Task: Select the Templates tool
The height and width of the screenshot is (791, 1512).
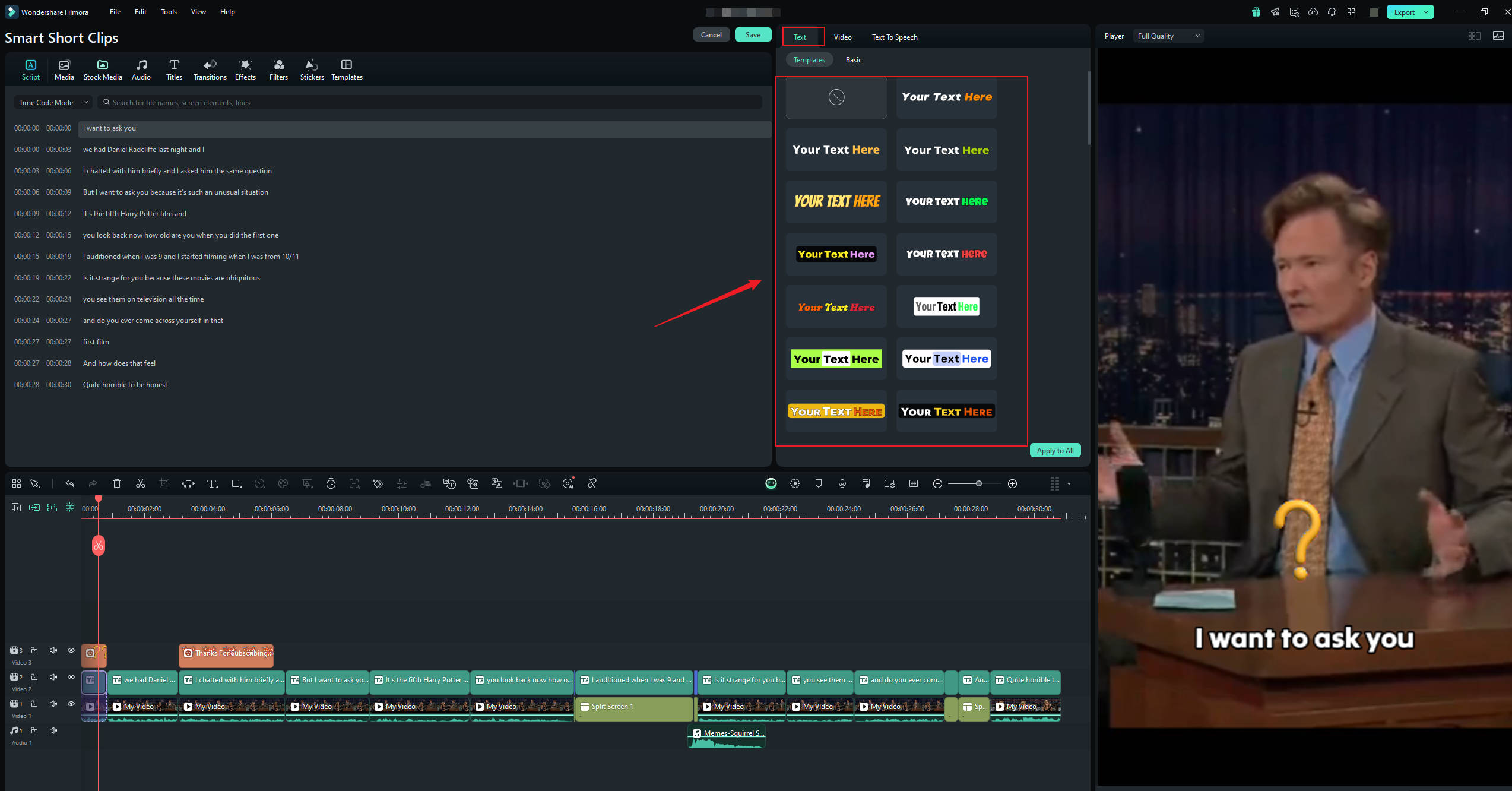Action: [x=346, y=69]
